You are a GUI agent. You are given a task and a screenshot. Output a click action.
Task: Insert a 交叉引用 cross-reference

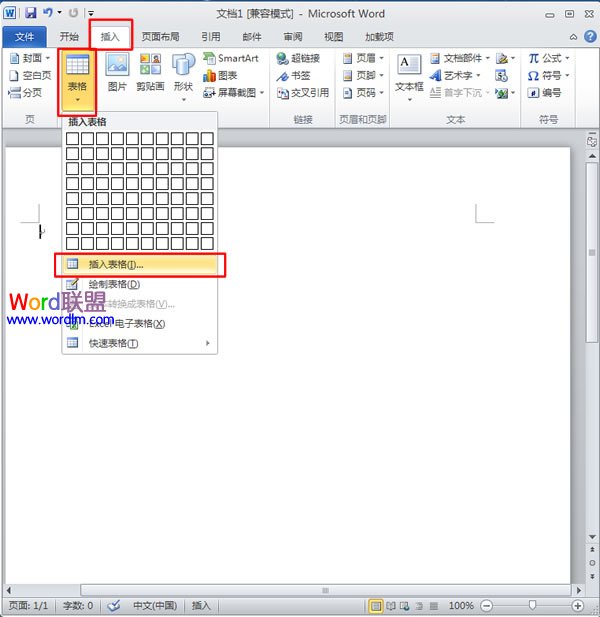coord(303,93)
